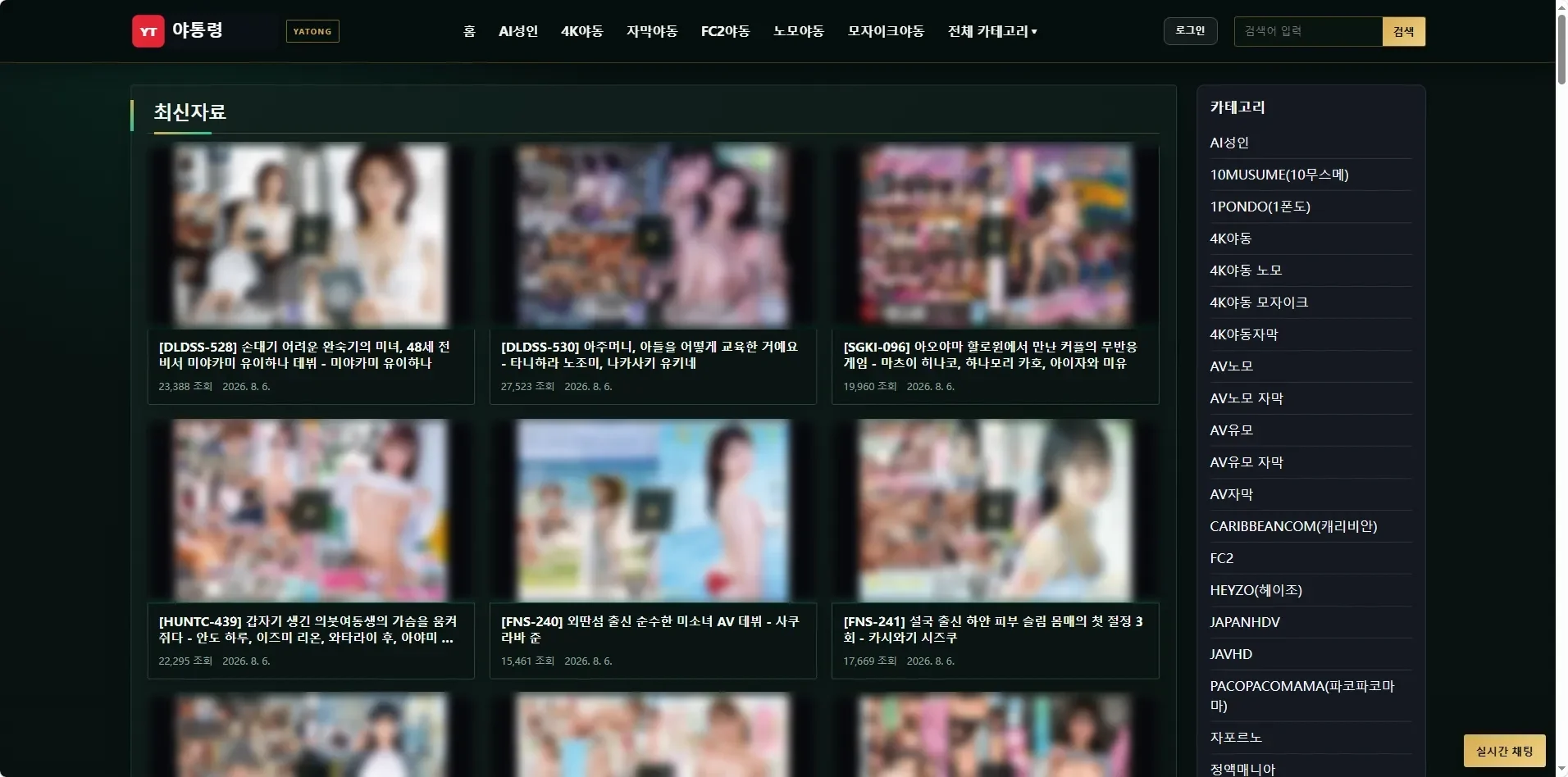Open 모자이크야동 in the top navigation
Viewport: 1568px width, 777px height.
886,31
